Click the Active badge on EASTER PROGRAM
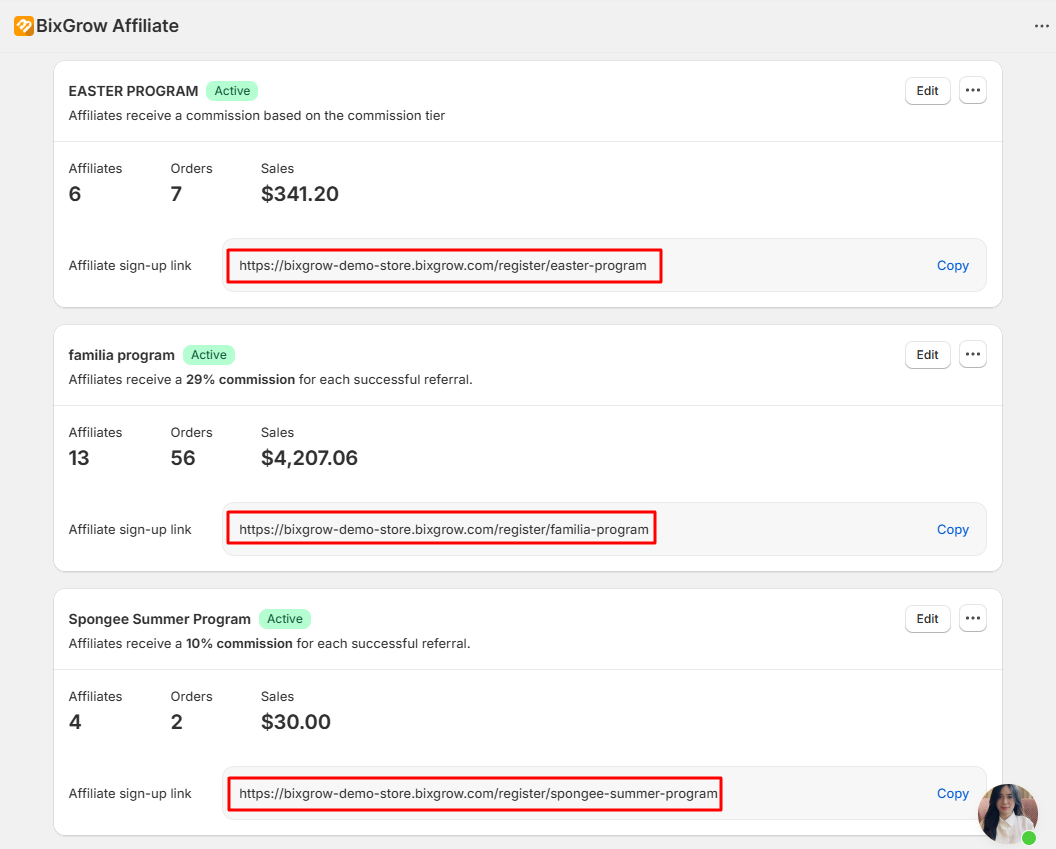Screen dimensions: 1056x849 pyautogui.click(x=232, y=91)
